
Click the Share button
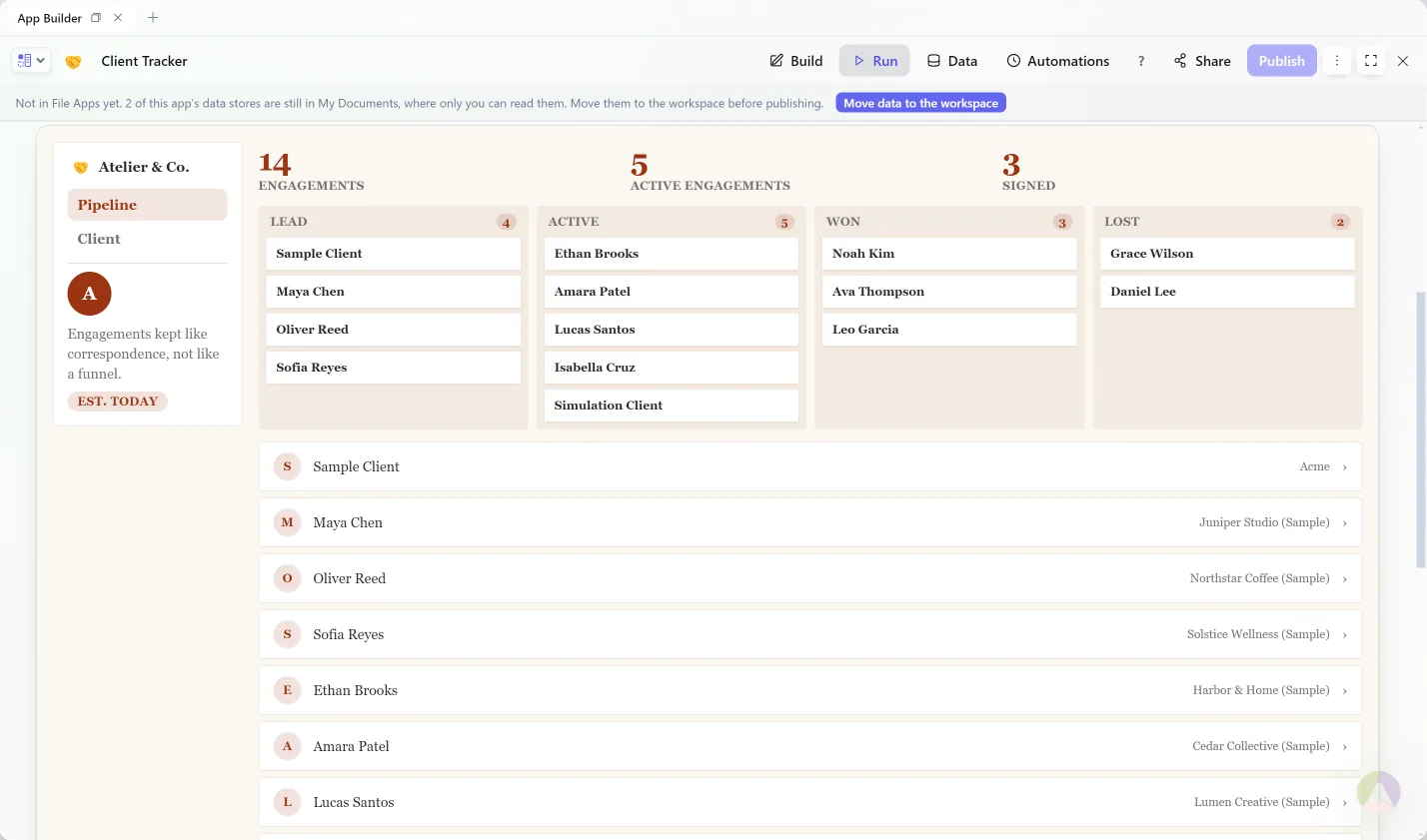[1202, 61]
